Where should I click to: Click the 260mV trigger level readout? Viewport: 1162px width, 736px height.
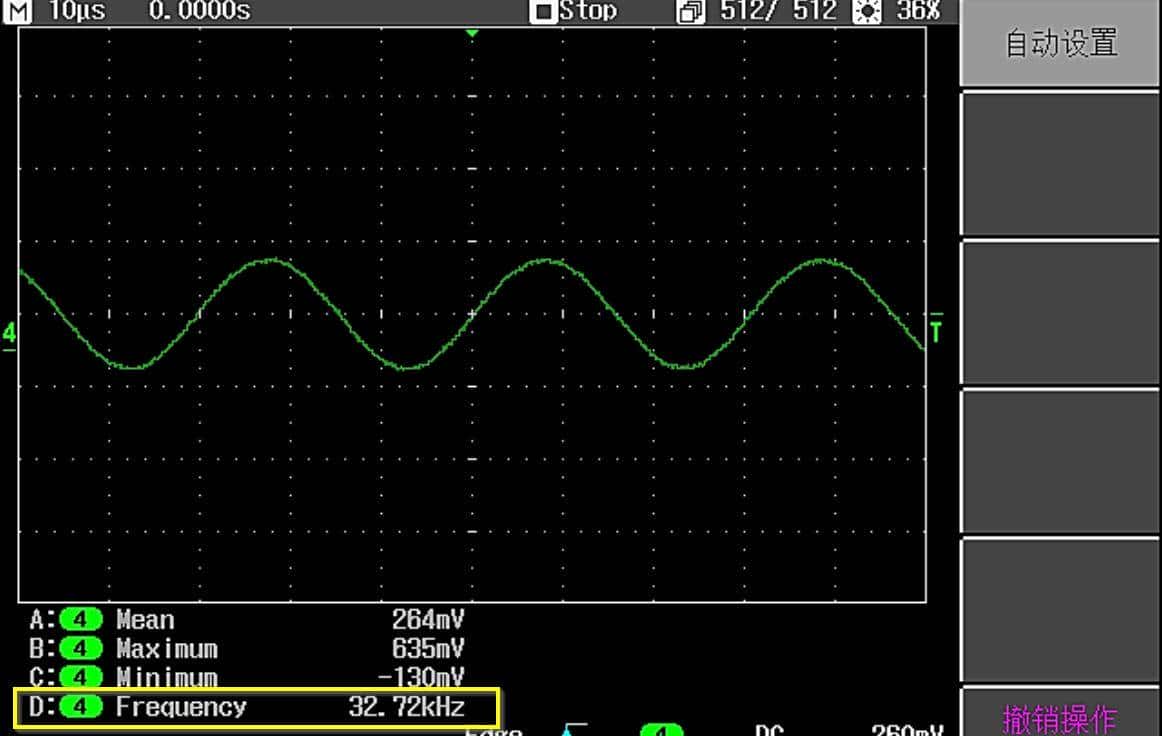point(906,730)
